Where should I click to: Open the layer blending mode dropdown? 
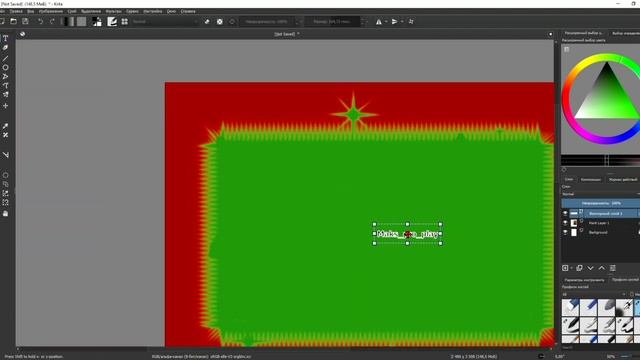coord(600,194)
